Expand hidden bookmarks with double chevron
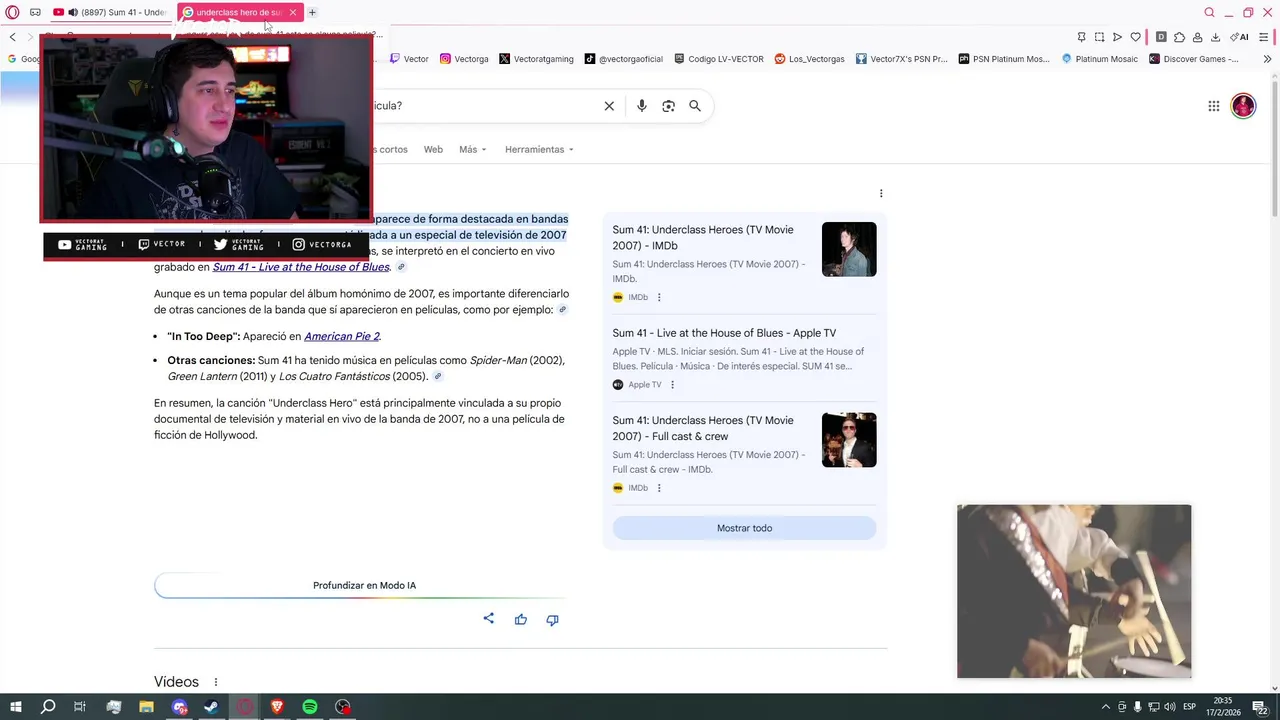 1267,59
